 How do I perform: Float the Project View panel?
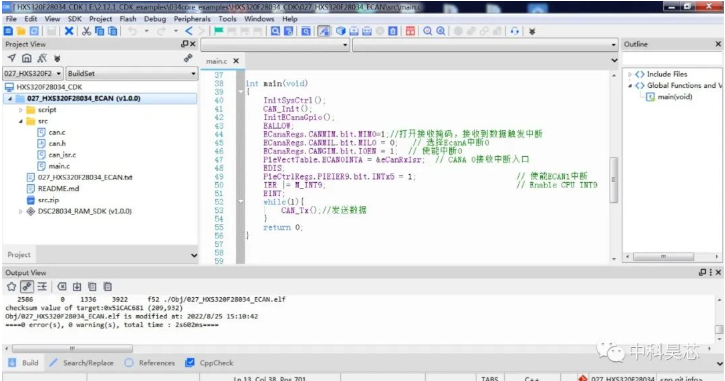click(184, 44)
